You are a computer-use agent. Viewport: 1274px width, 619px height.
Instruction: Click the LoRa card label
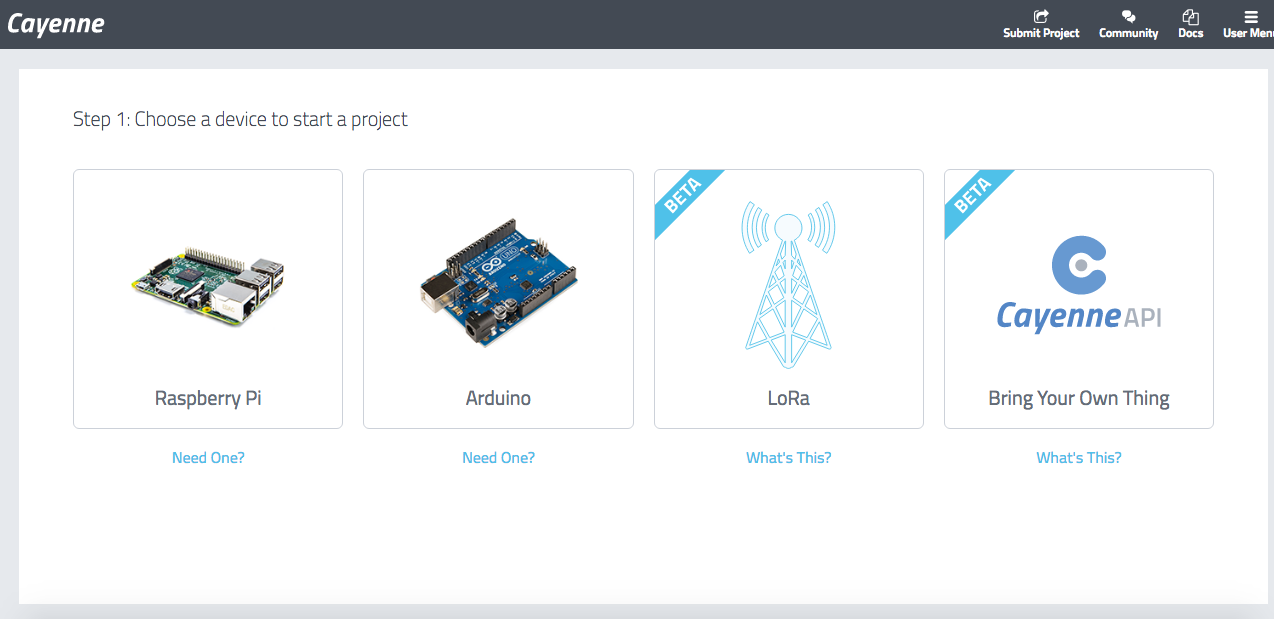(x=788, y=398)
